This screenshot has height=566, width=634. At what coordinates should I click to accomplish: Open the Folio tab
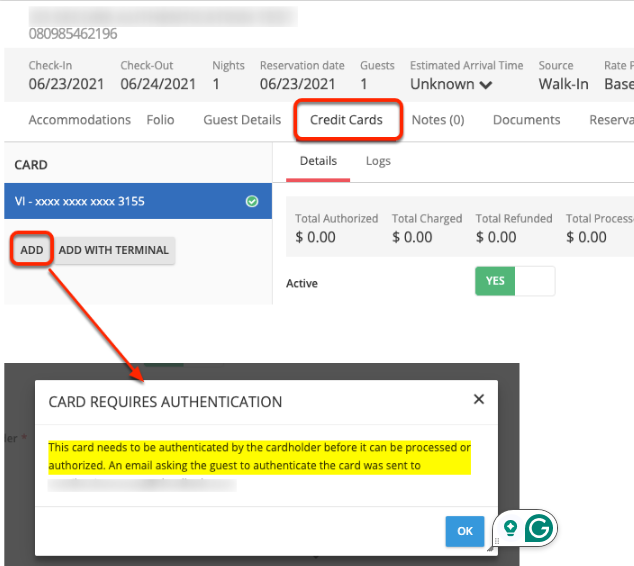click(160, 120)
